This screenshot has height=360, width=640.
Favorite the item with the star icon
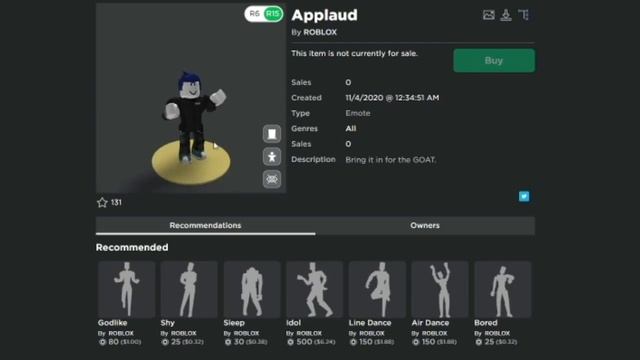(102, 202)
